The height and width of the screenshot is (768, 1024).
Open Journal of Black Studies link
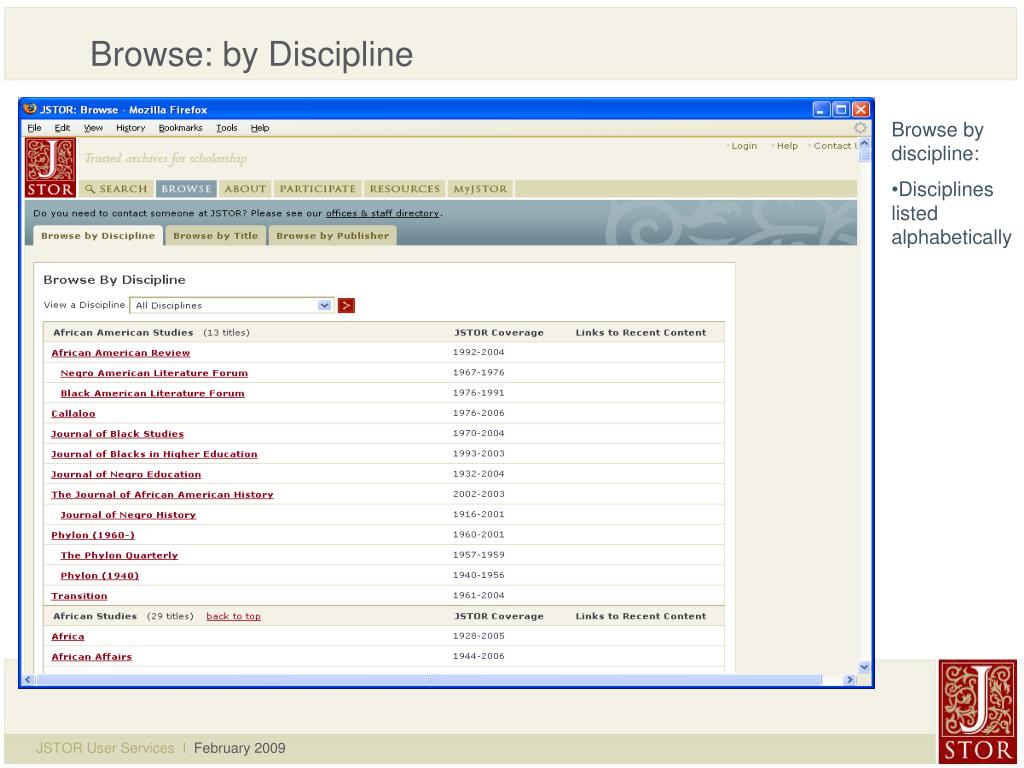click(x=118, y=434)
